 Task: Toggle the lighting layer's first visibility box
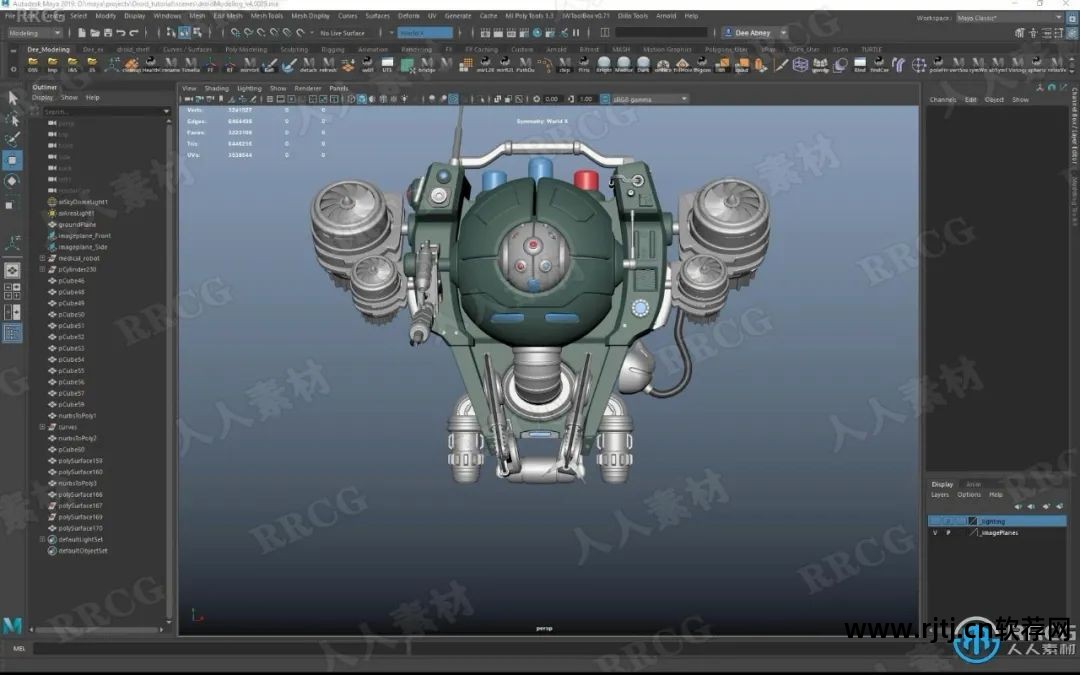click(935, 521)
